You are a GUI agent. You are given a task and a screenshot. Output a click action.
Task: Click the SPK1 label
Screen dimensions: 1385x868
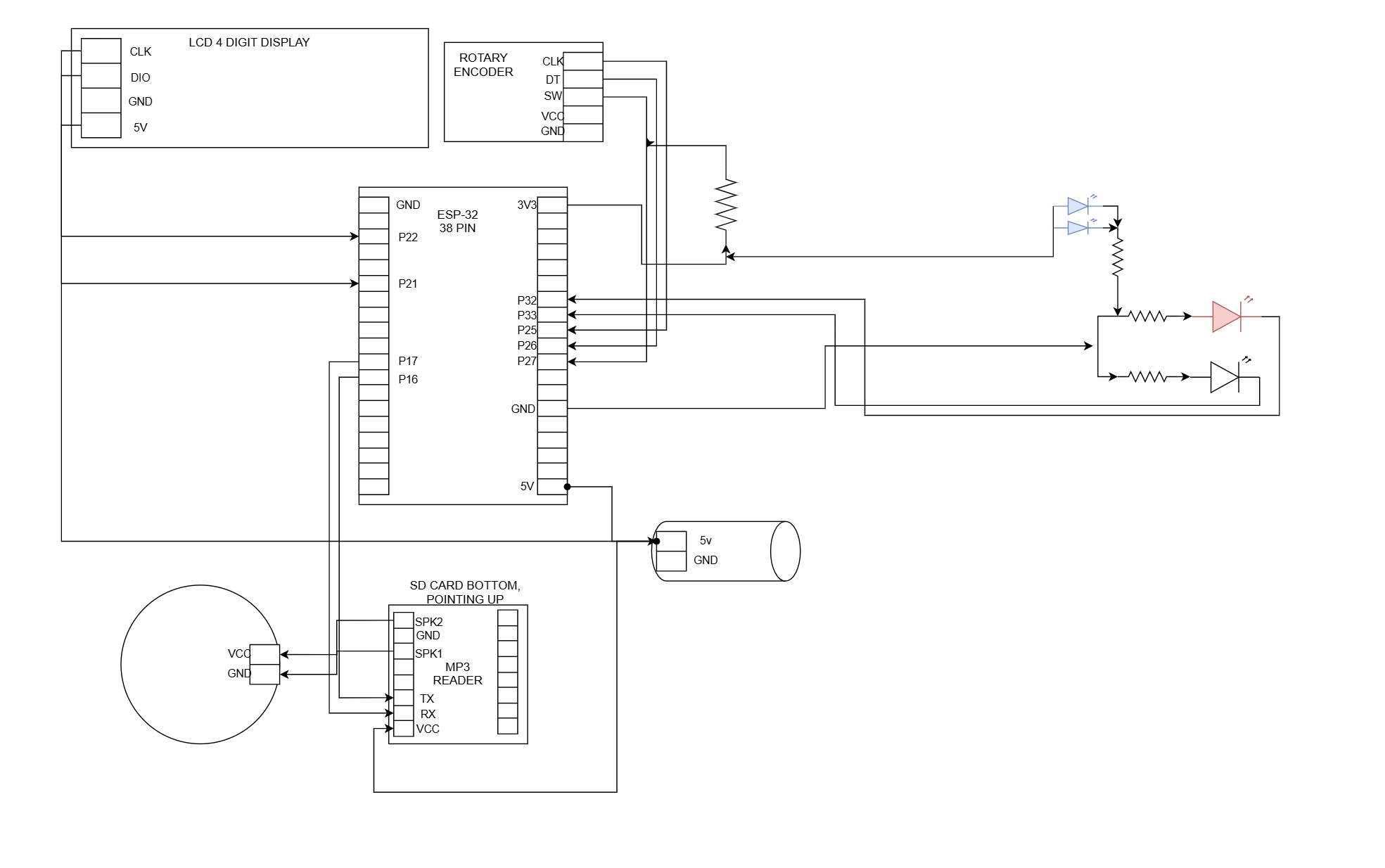(429, 653)
